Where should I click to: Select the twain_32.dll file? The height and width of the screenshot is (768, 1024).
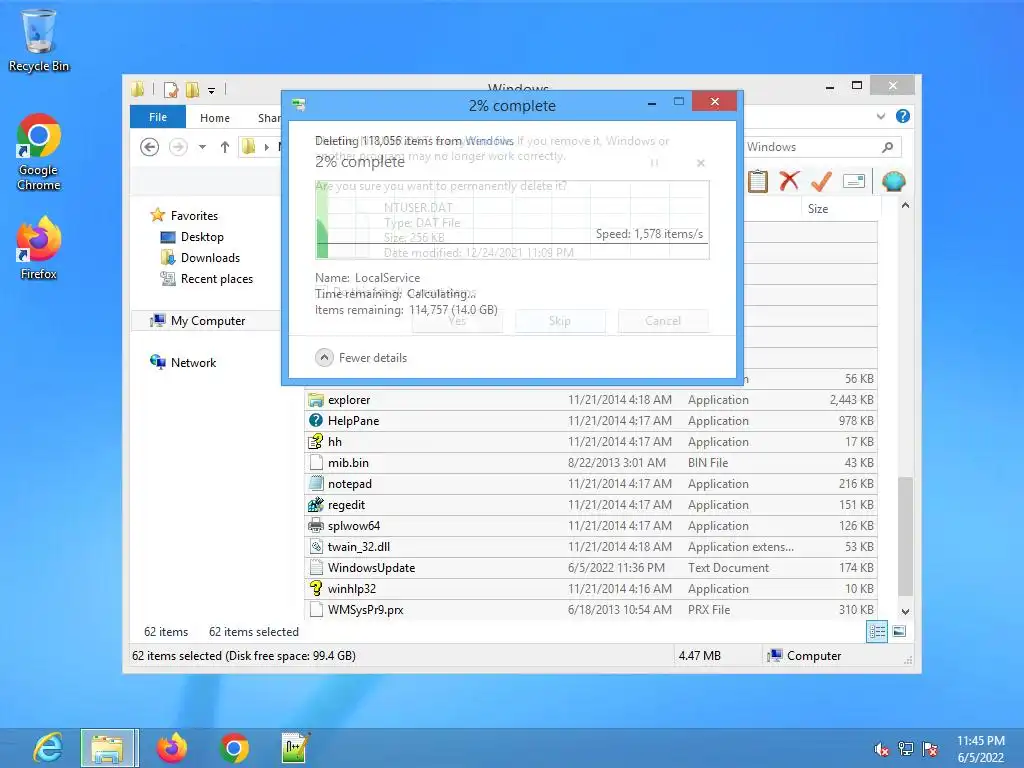(591, 547)
